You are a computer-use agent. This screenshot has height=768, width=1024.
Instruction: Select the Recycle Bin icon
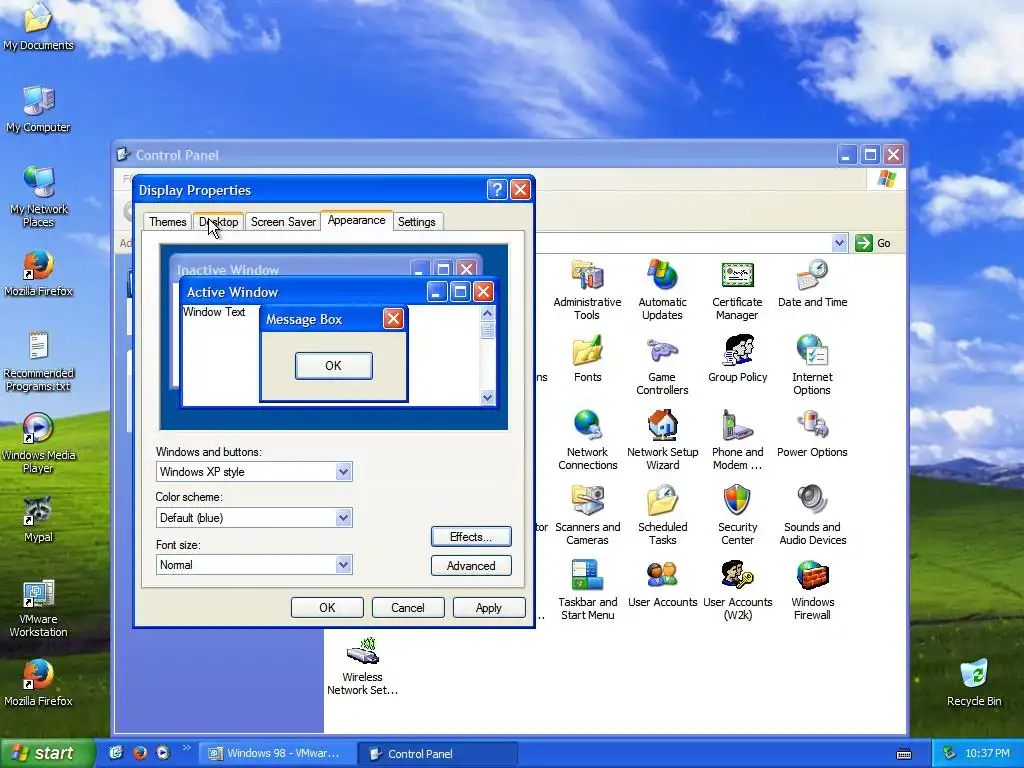974,683
